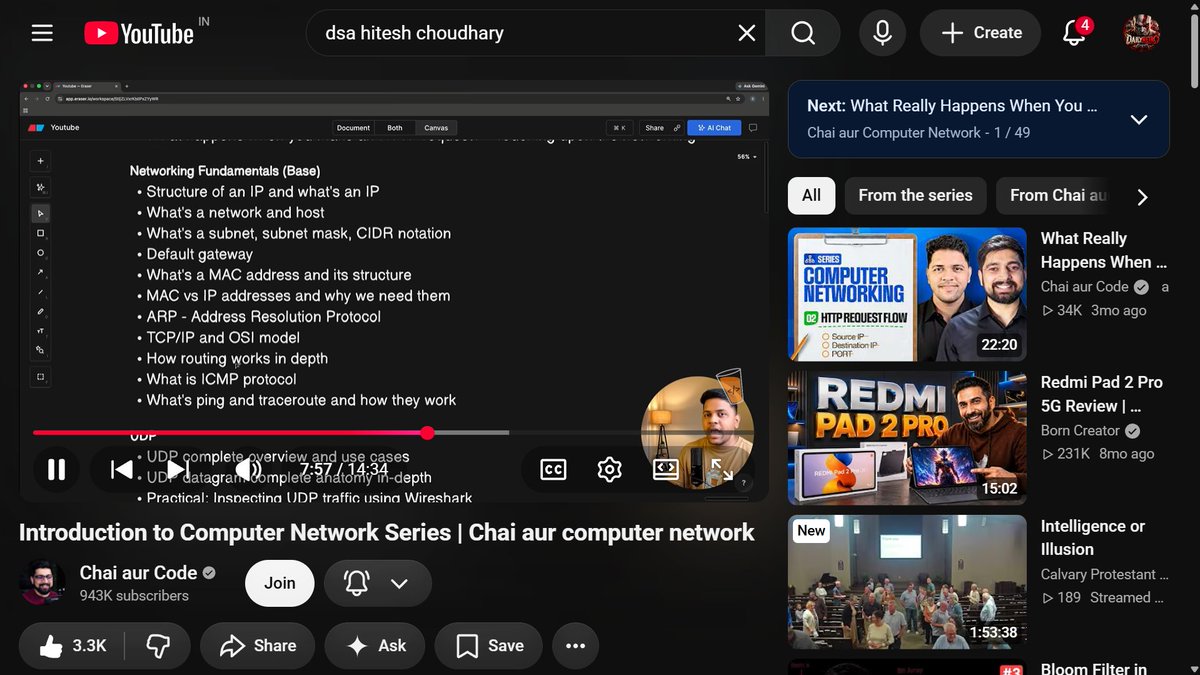Open the notifications bell
Image resolution: width=1200 pixels, height=675 pixels.
1074,33
